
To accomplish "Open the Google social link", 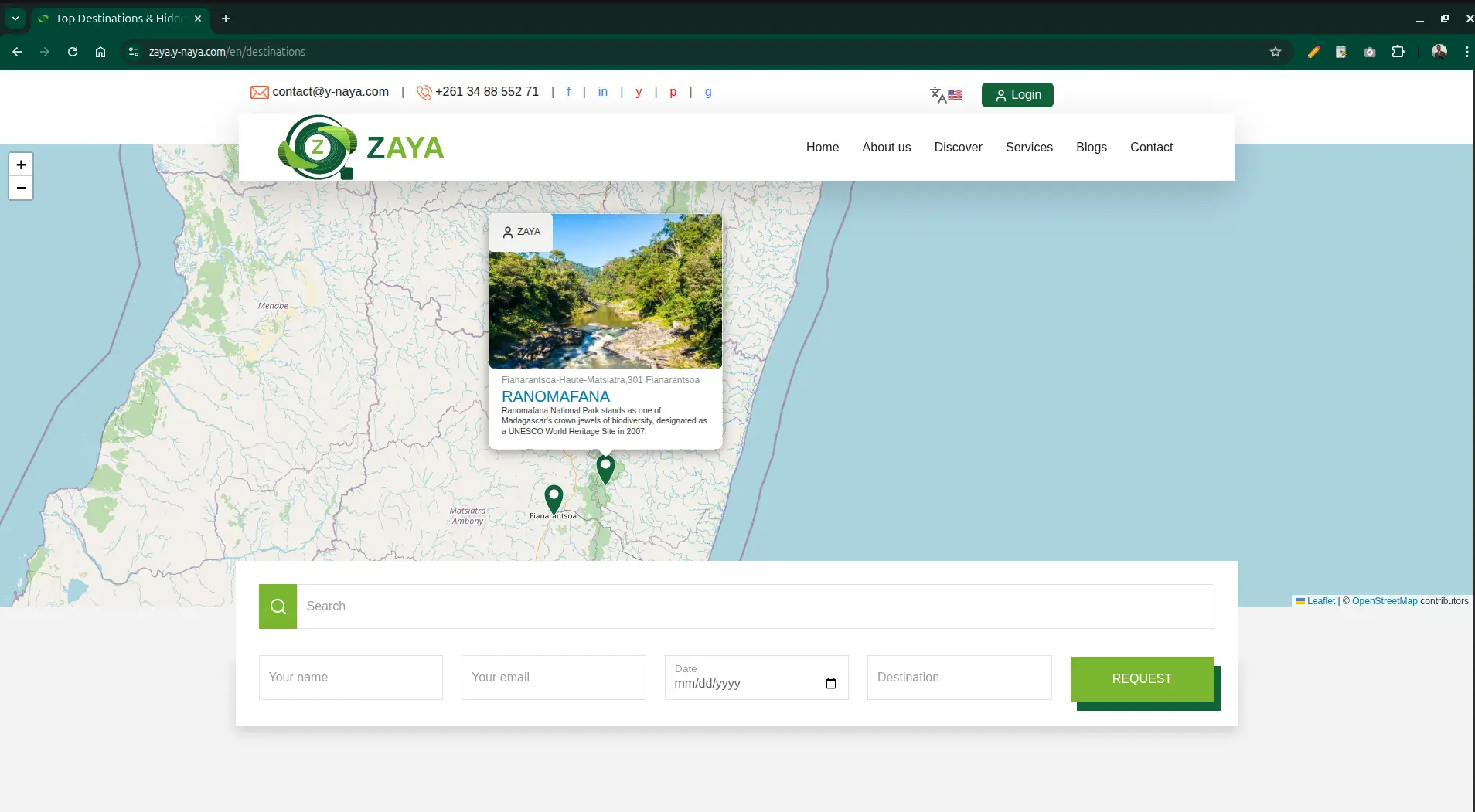I will [707, 92].
